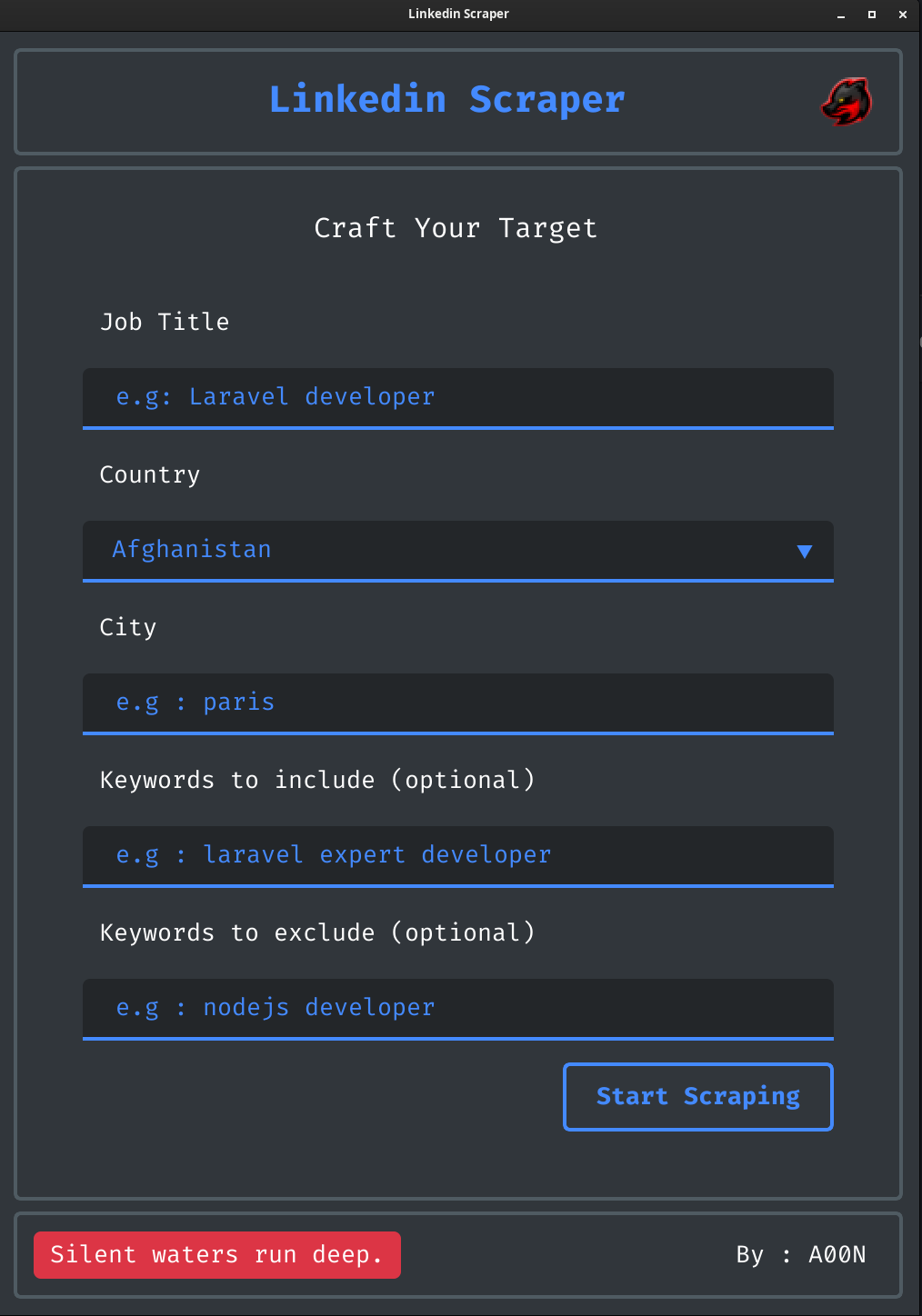Click the 'Craft Your Target' heading
This screenshot has height=1316, width=922.
(456, 228)
